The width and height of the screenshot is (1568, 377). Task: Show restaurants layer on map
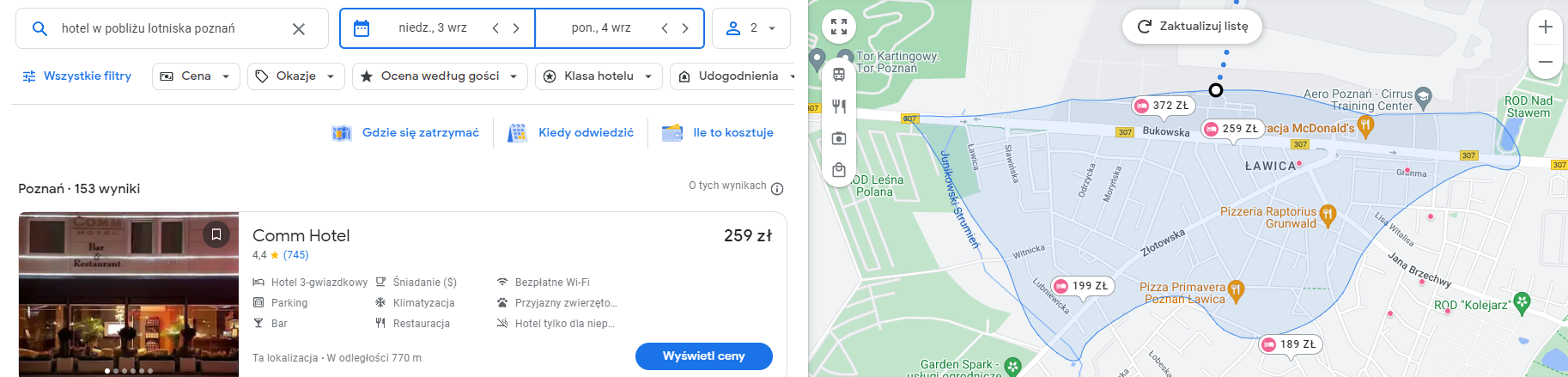coord(839,106)
